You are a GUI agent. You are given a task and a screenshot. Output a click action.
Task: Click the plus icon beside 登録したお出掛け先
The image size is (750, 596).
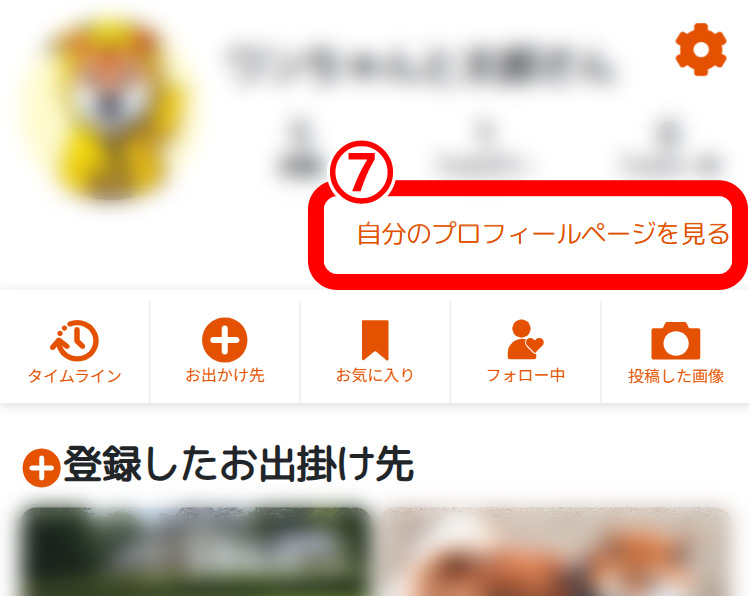pos(42,467)
